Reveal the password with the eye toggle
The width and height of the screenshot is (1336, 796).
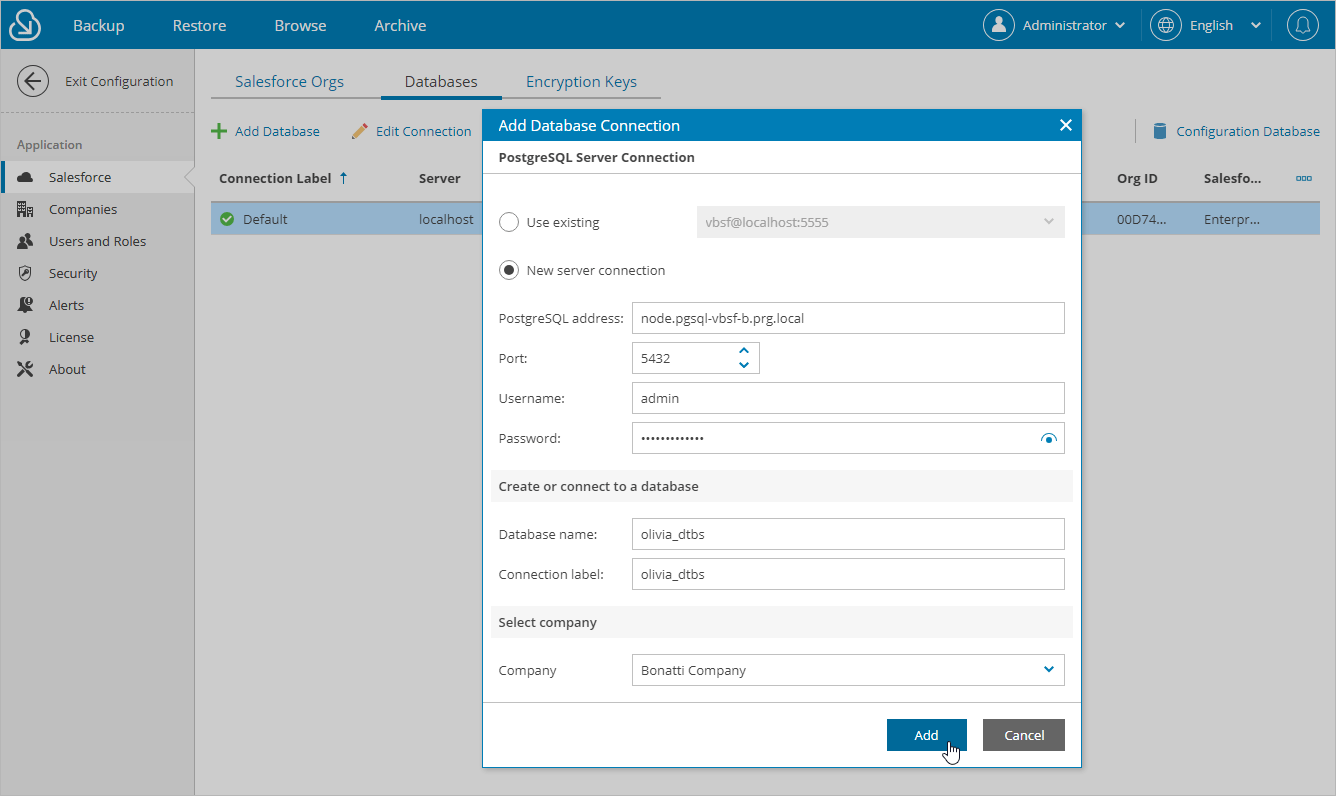click(x=1048, y=438)
